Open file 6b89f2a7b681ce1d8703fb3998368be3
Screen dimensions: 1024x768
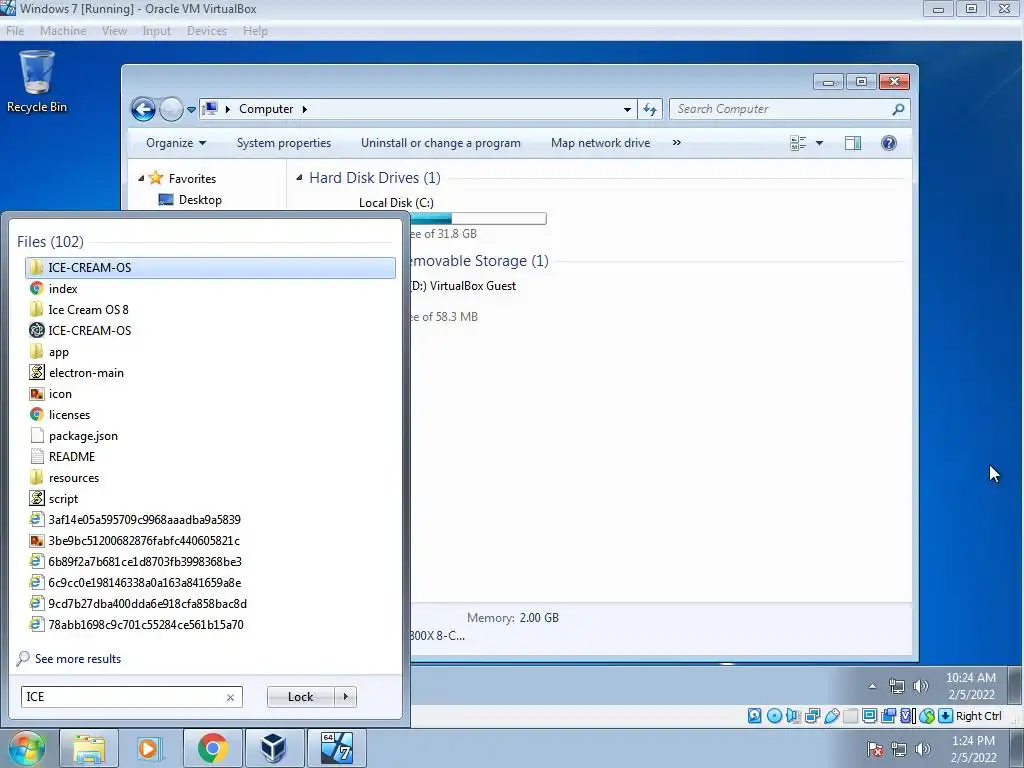210,562
